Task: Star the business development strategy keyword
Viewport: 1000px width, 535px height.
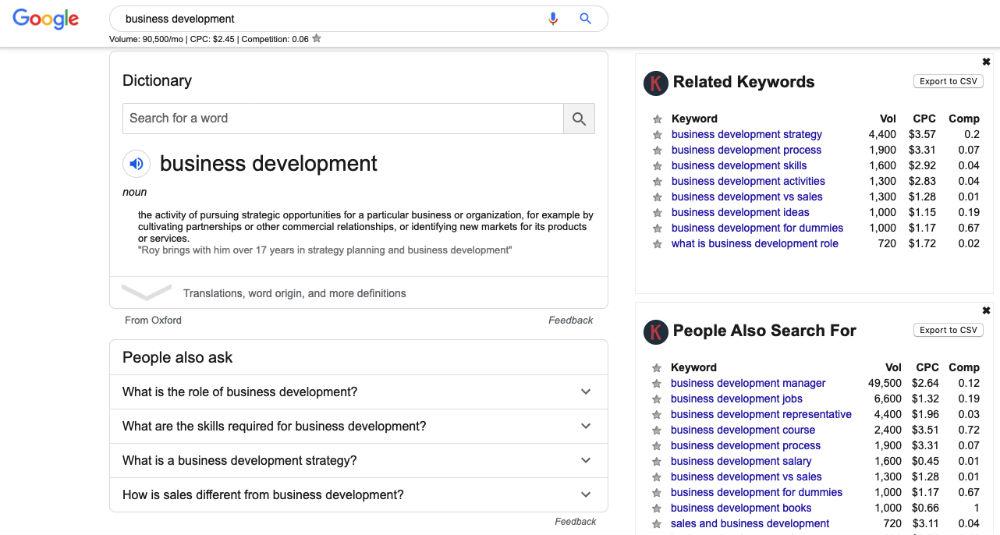Action: pyautogui.click(x=657, y=135)
